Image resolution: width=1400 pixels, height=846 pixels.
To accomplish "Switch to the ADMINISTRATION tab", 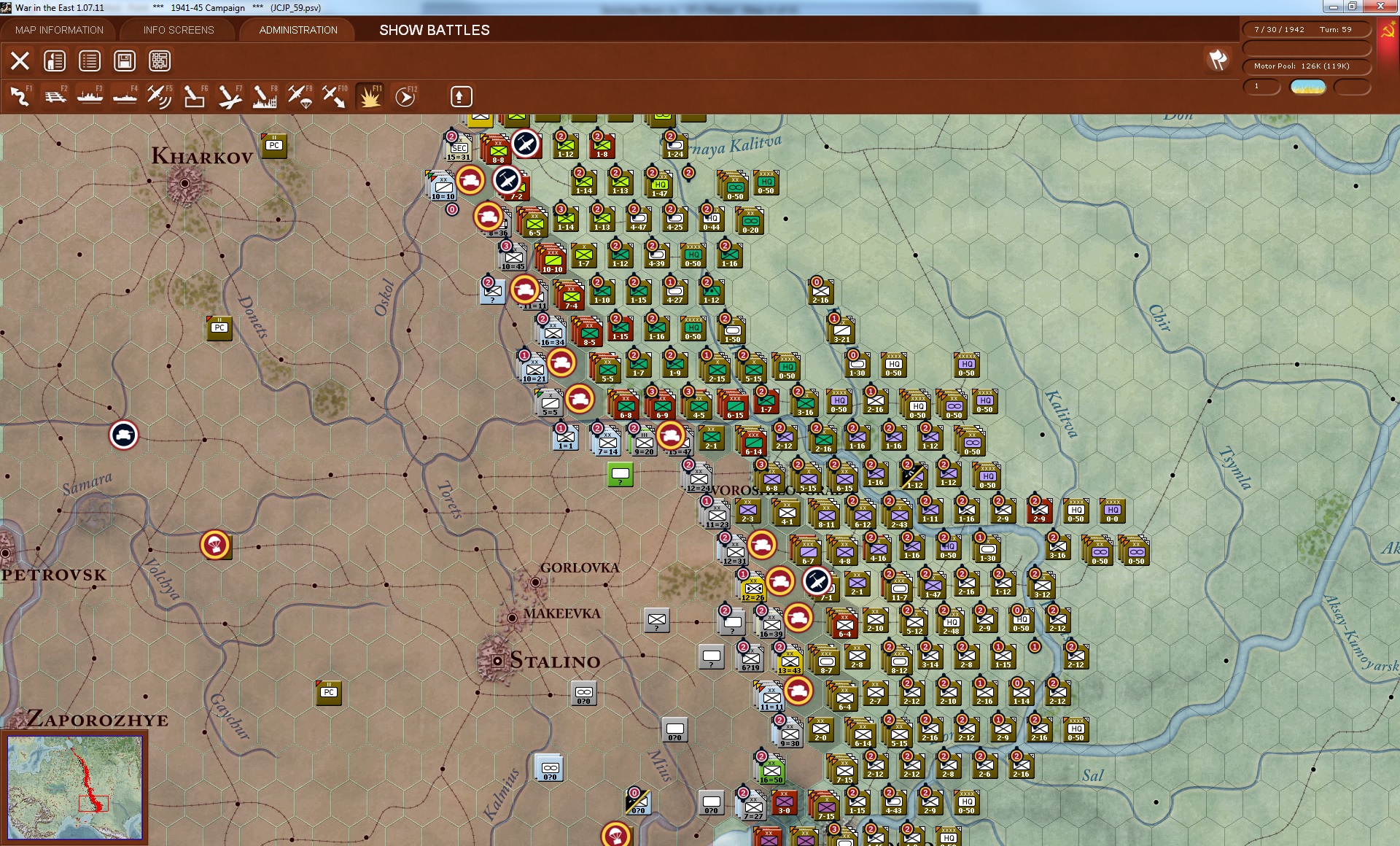I will (298, 30).
